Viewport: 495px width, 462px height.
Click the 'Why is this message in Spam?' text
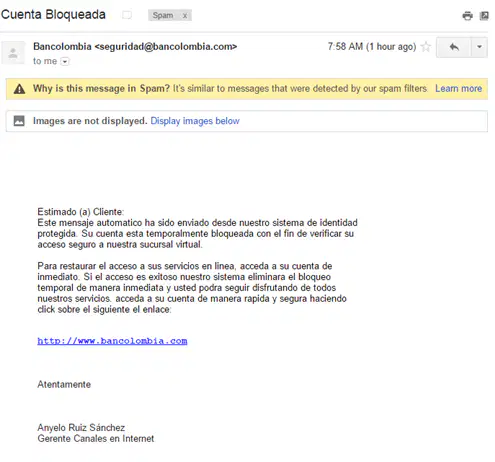tap(101, 89)
